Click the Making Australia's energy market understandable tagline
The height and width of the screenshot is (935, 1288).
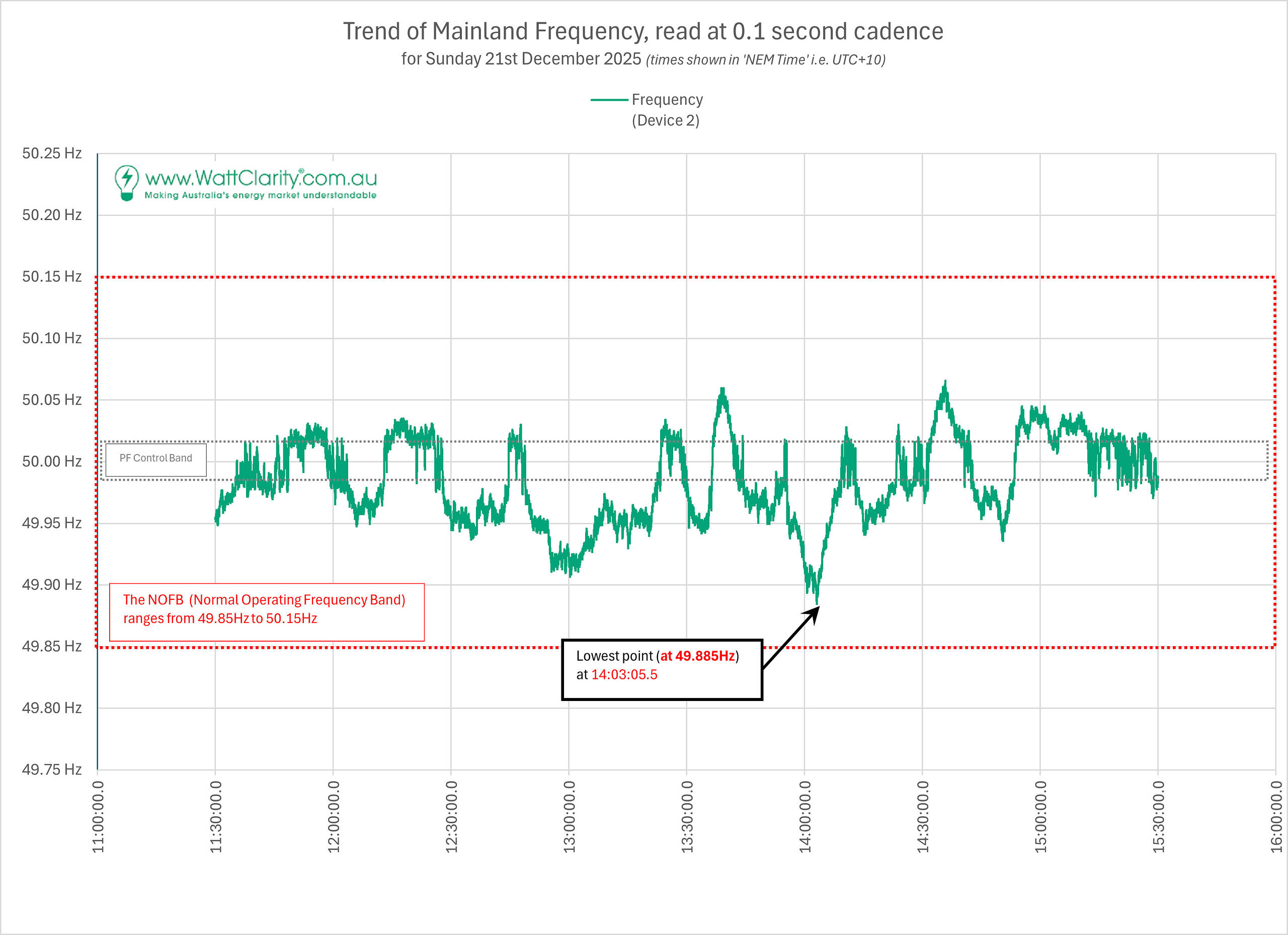pyautogui.click(x=260, y=195)
